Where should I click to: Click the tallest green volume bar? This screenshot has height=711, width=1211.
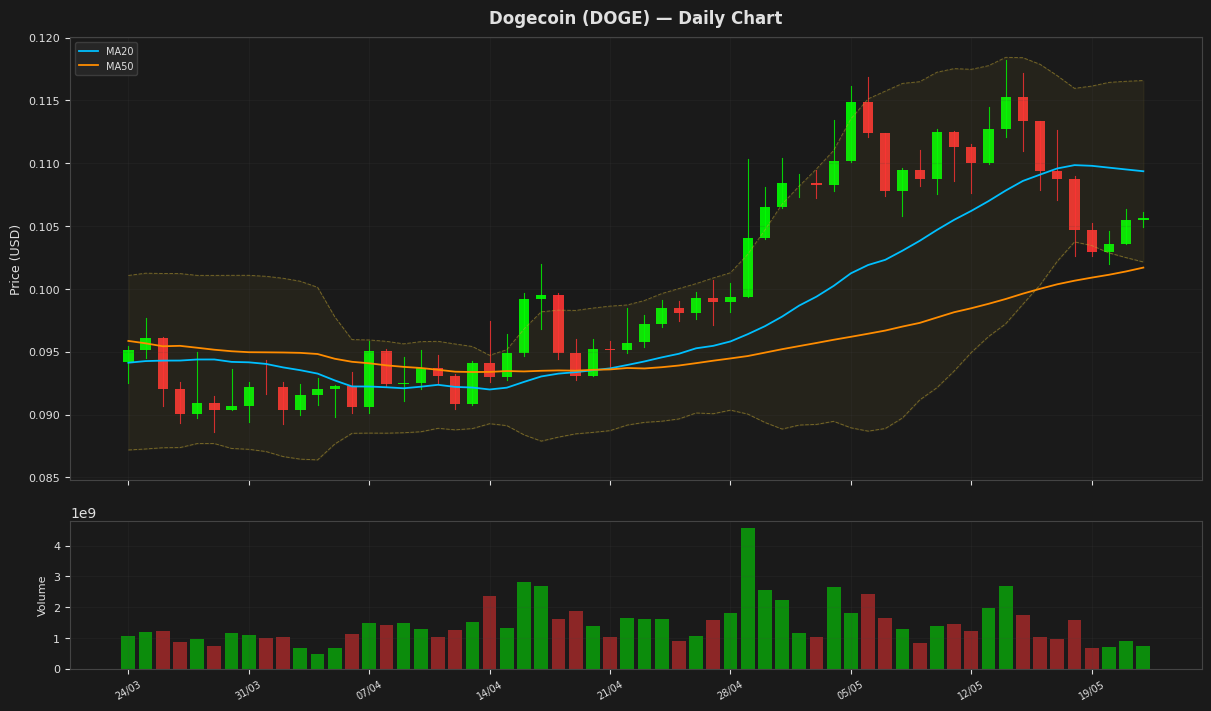(748, 598)
